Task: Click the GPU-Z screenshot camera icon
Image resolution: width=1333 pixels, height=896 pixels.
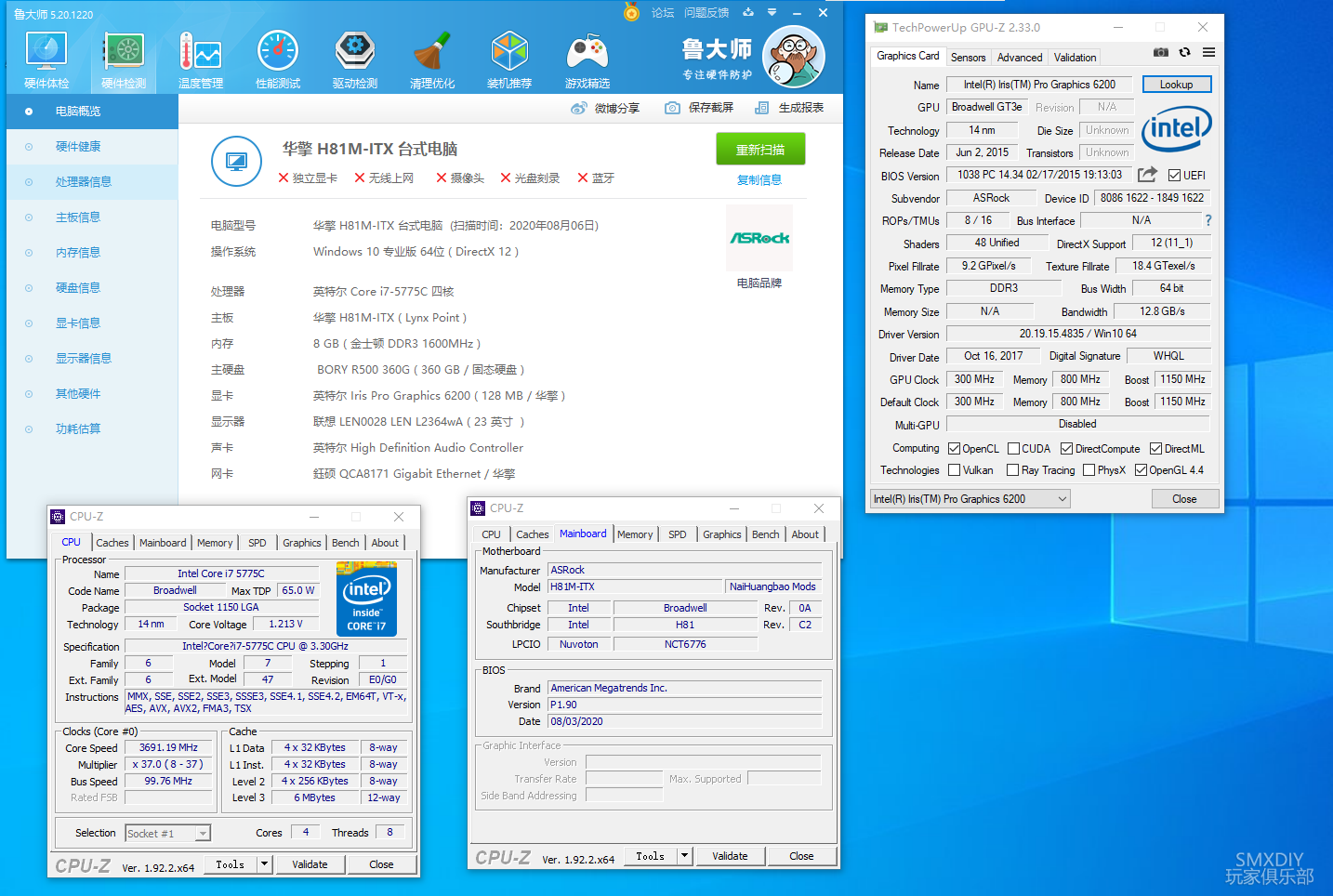Action: tap(1161, 52)
